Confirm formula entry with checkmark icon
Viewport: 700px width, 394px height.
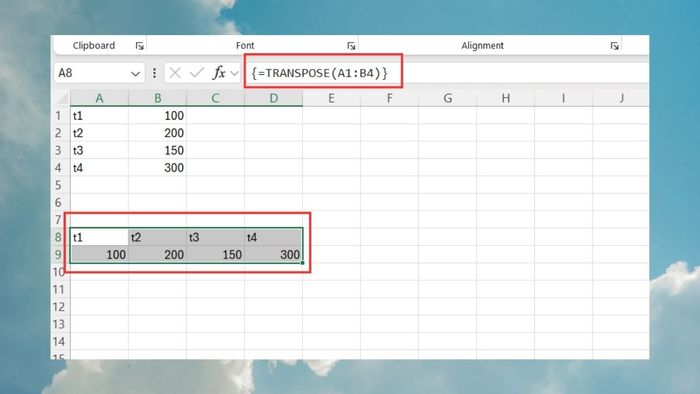coord(196,72)
